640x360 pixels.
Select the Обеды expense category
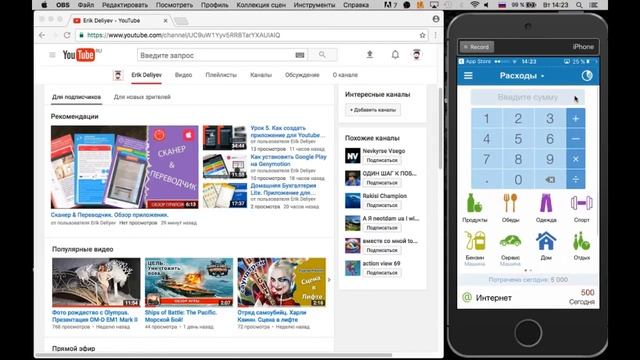click(x=510, y=208)
